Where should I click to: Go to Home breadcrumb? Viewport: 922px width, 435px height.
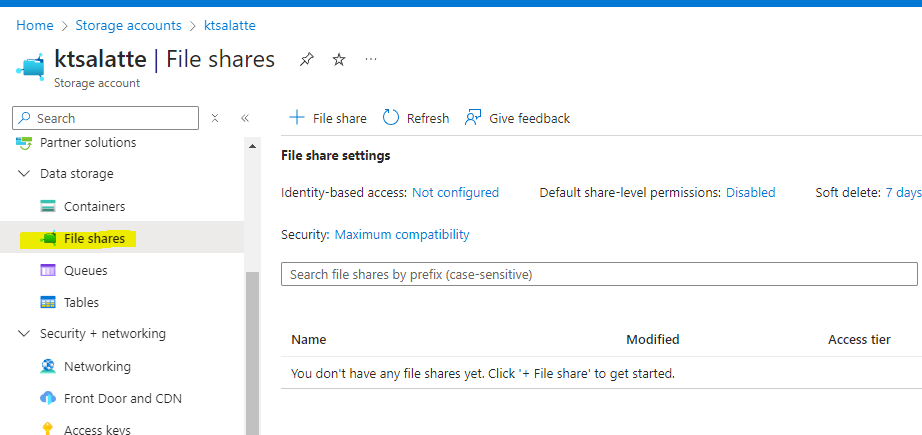click(x=35, y=25)
